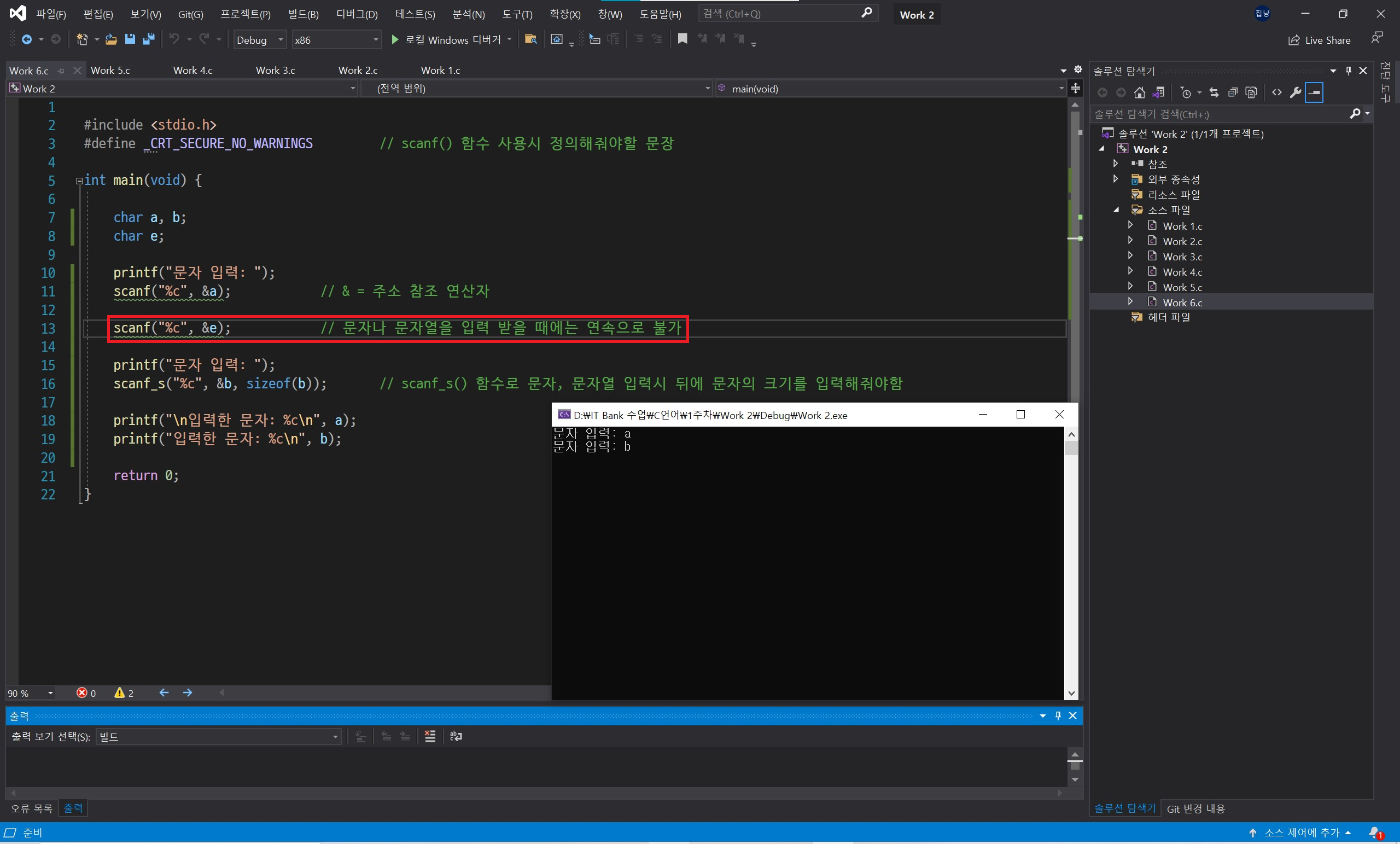Open the x86 platform dropdown
The height and width of the screenshot is (844, 1400).
(x=336, y=40)
